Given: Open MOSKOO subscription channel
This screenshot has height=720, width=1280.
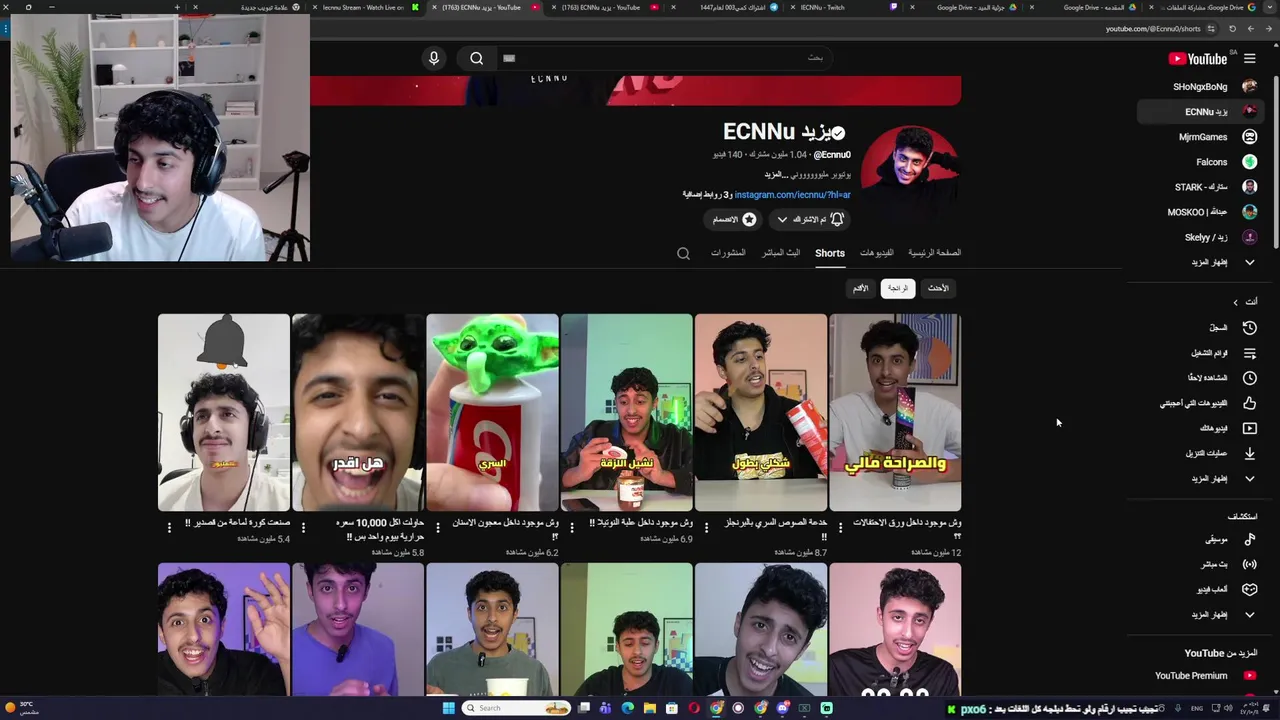Looking at the screenshot, I should pos(1199,212).
